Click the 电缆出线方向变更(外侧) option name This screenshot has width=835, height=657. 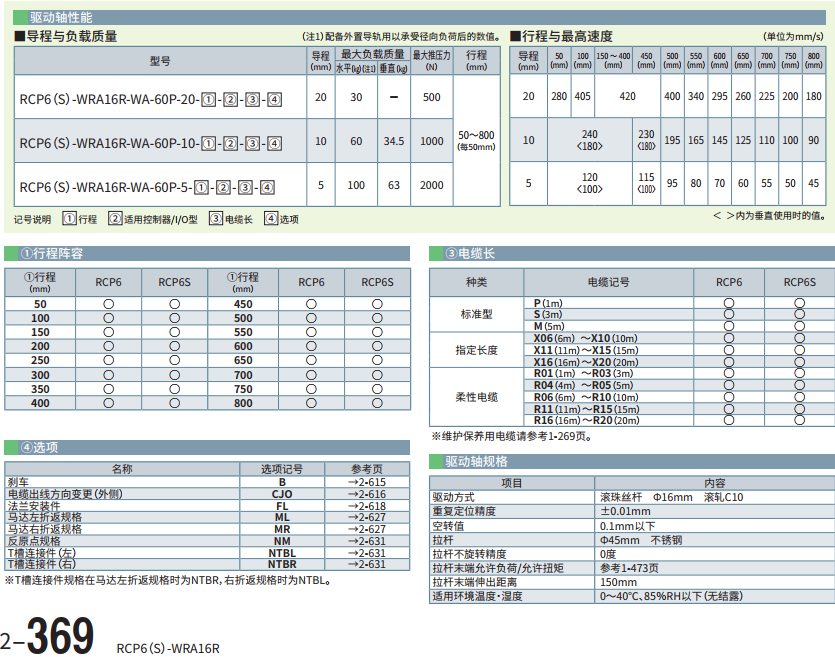coord(65,494)
